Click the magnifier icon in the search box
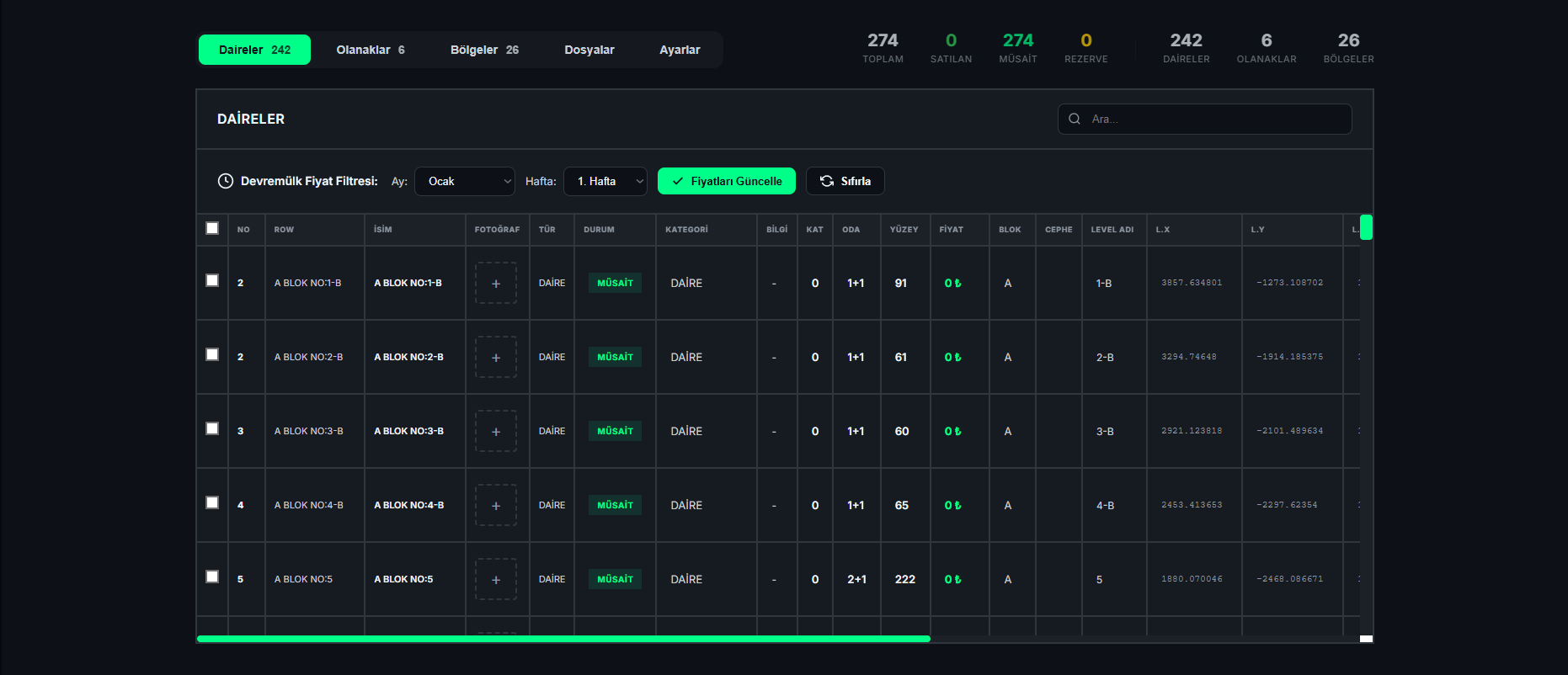This screenshot has width=1568, height=675. point(1075,119)
